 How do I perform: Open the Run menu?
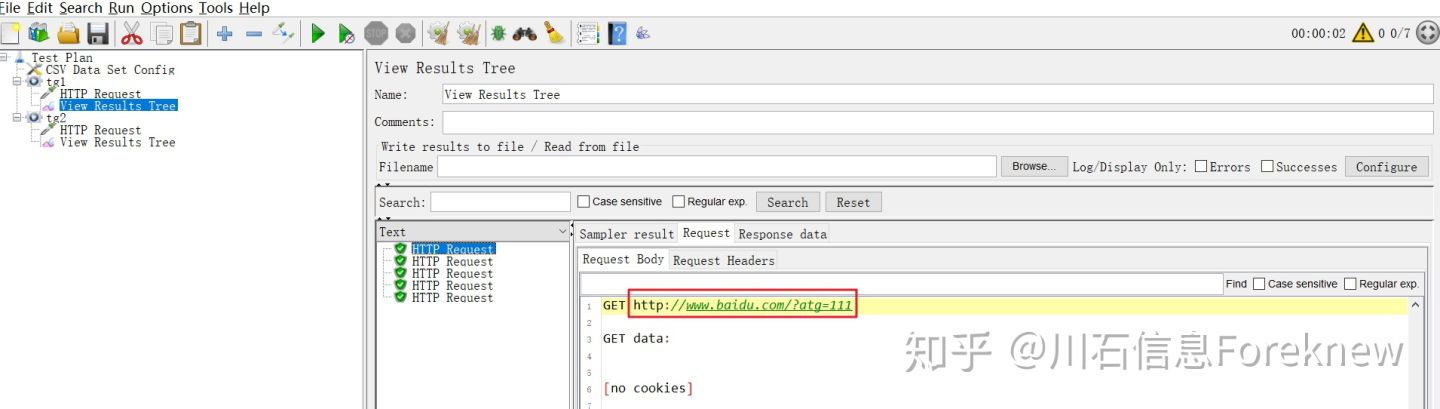coord(122,8)
